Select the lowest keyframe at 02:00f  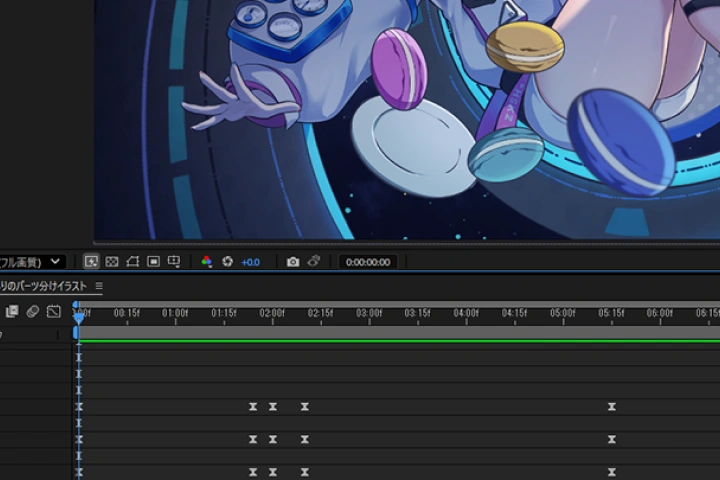click(273, 472)
